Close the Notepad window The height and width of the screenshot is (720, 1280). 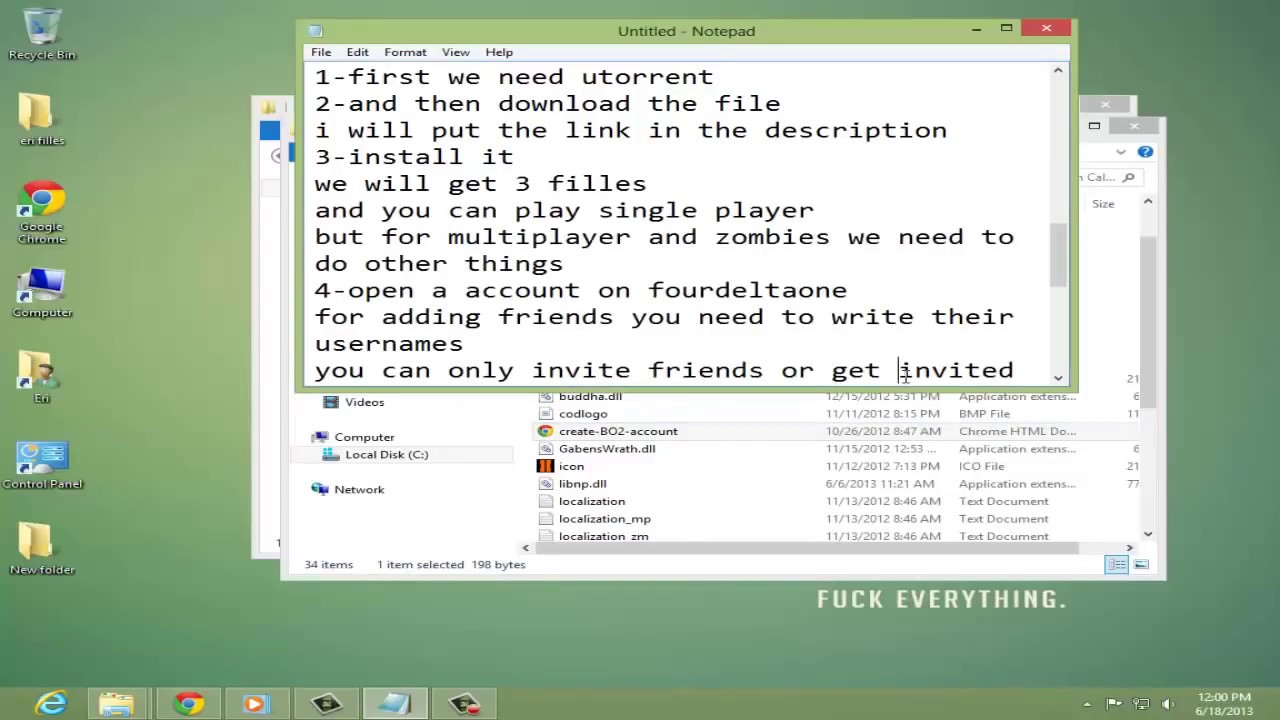coord(1046,28)
